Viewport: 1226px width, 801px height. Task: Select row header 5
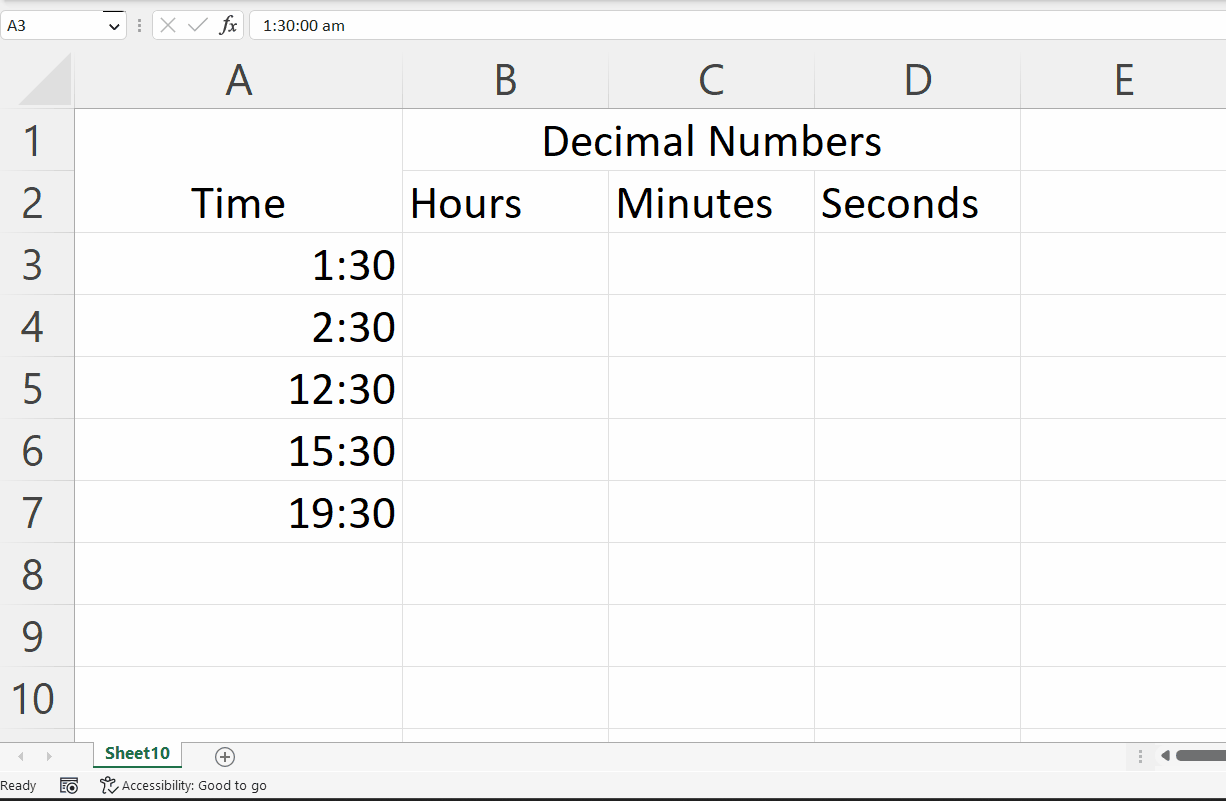coord(37,388)
